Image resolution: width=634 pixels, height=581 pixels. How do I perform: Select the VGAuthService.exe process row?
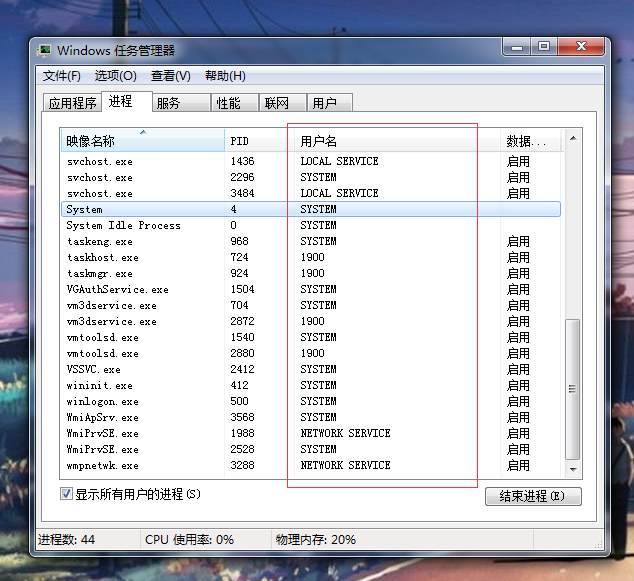pos(311,289)
